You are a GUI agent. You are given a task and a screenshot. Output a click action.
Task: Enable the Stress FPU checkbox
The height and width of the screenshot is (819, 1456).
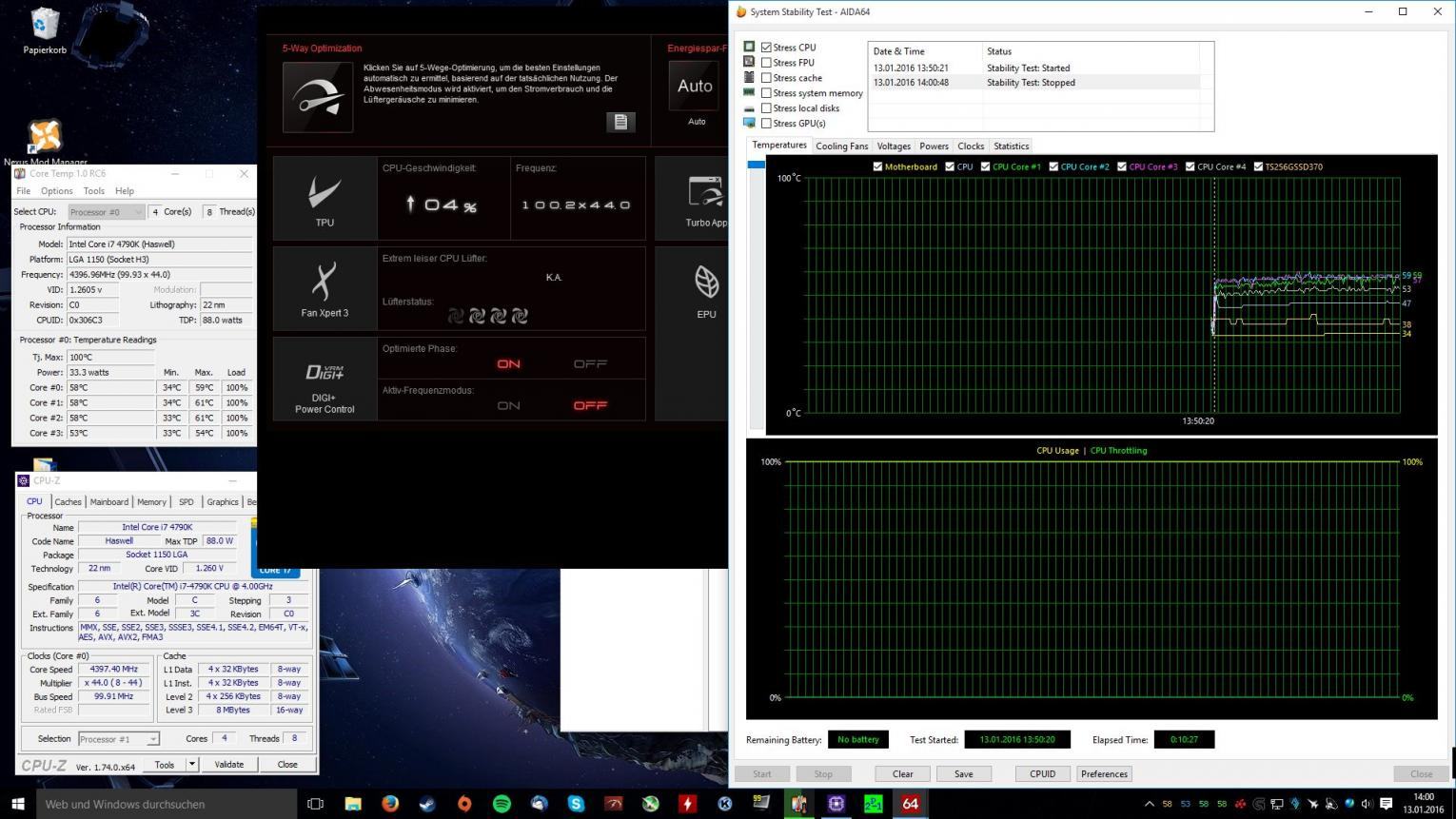(766, 63)
